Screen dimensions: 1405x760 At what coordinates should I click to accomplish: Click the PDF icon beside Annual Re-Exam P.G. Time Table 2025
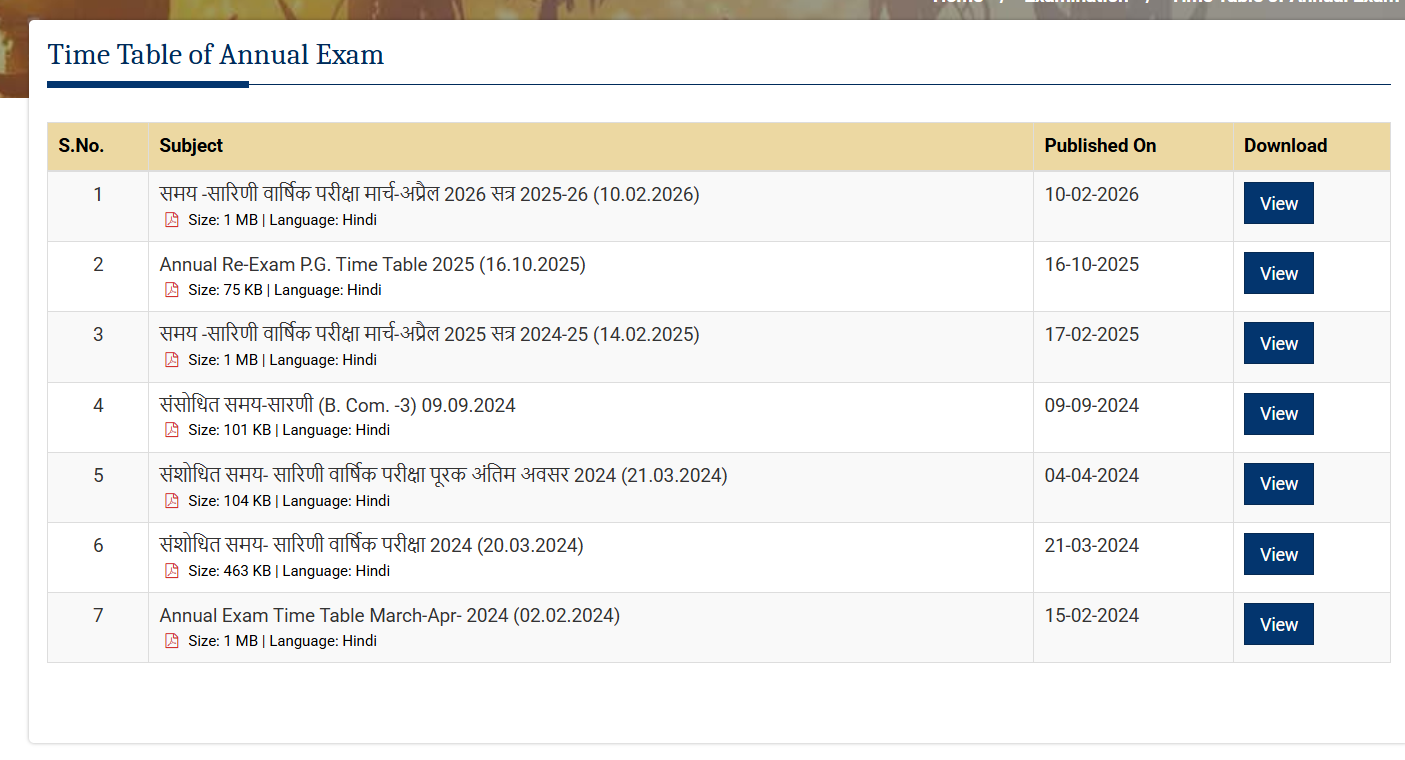(x=171, y=289)
